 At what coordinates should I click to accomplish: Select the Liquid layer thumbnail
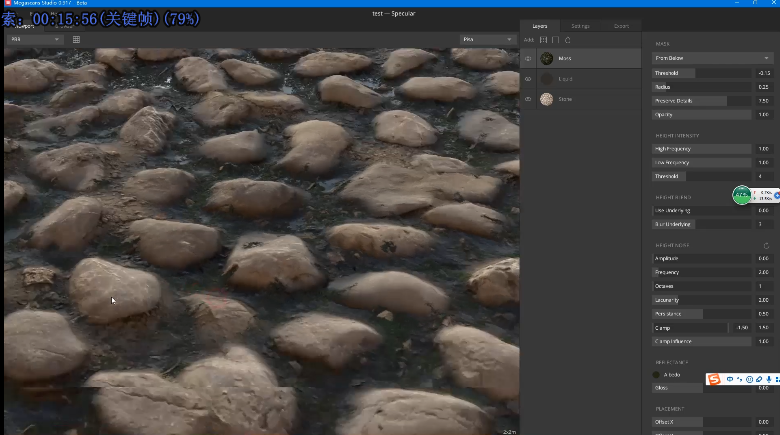[x=547, y=79]
